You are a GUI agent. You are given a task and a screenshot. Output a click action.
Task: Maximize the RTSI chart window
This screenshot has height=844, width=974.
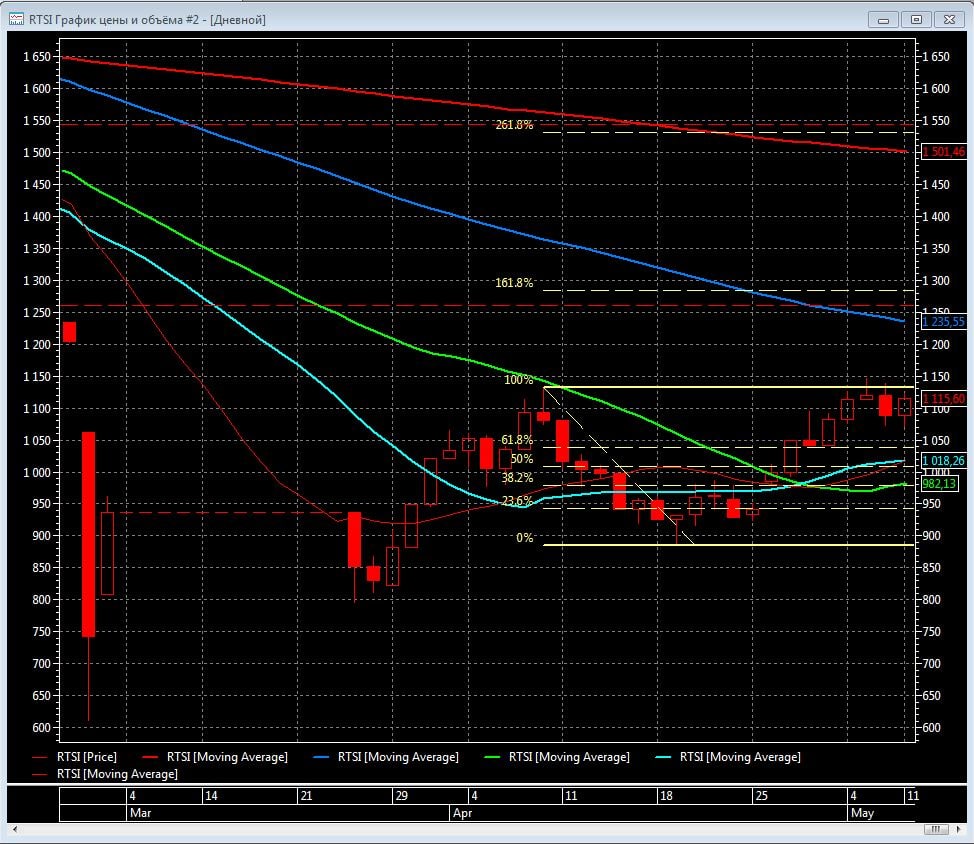click(x=915, y=19)
